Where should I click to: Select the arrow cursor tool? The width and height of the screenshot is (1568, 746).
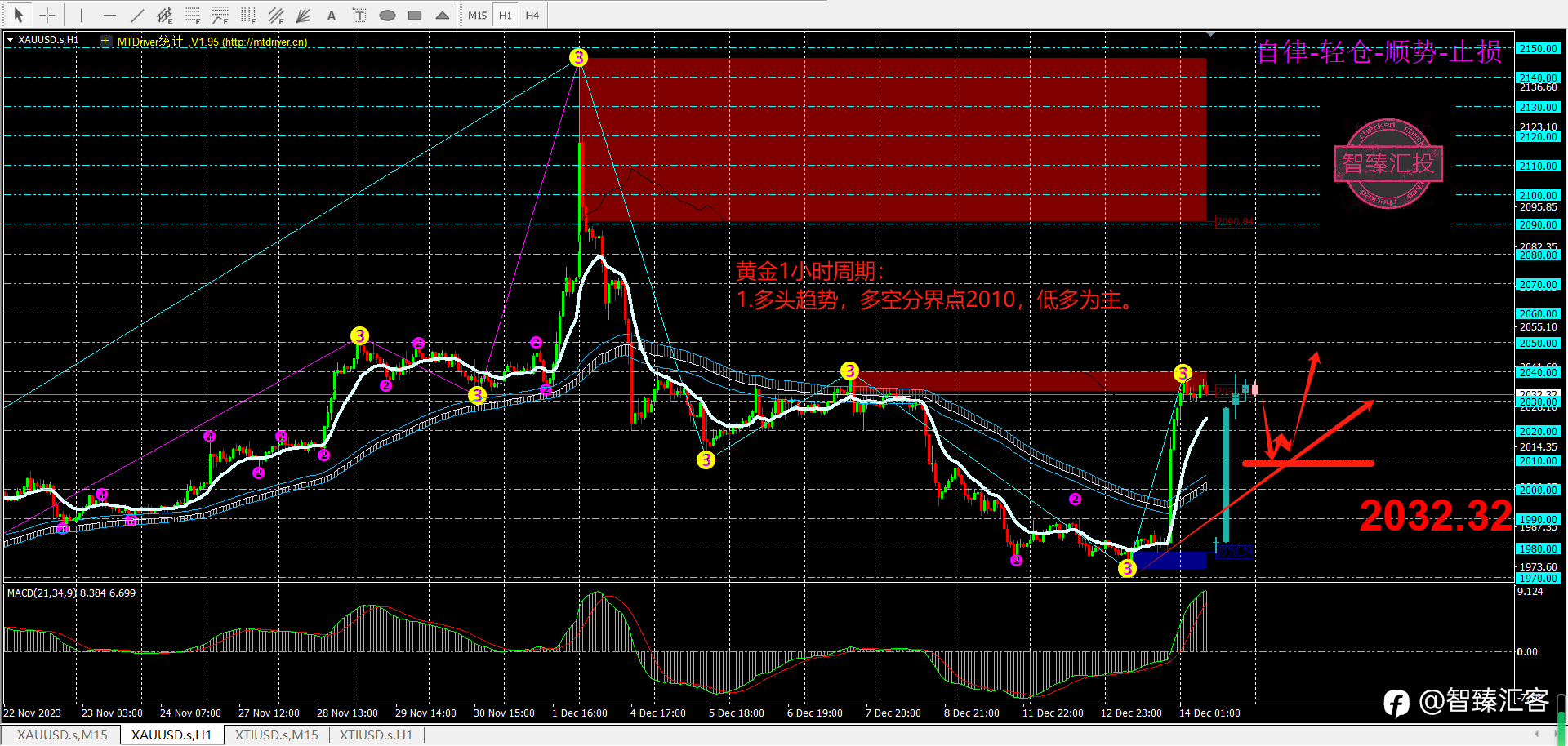click(x=19, y=15)
